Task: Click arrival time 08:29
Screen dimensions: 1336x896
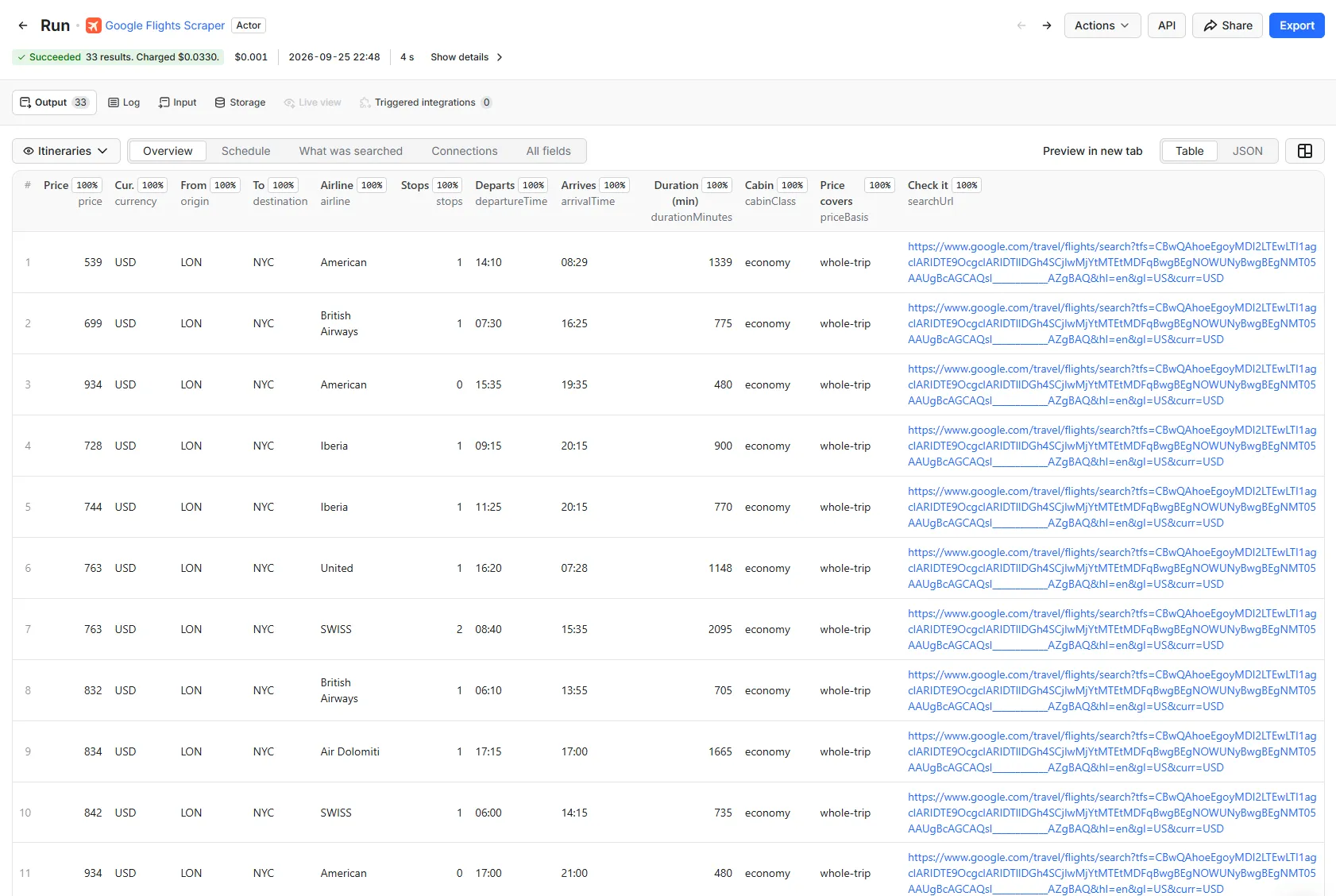Action: pos(574,262)
